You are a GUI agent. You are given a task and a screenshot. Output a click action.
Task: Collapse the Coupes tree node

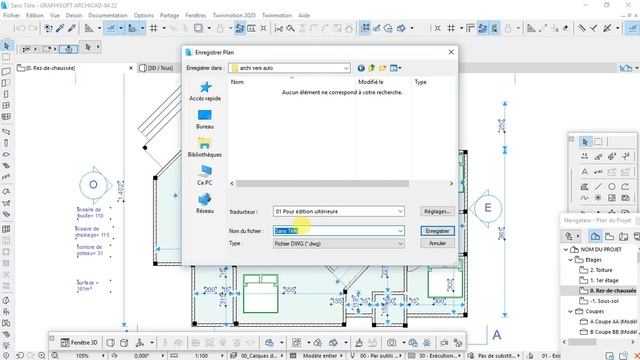571,311
